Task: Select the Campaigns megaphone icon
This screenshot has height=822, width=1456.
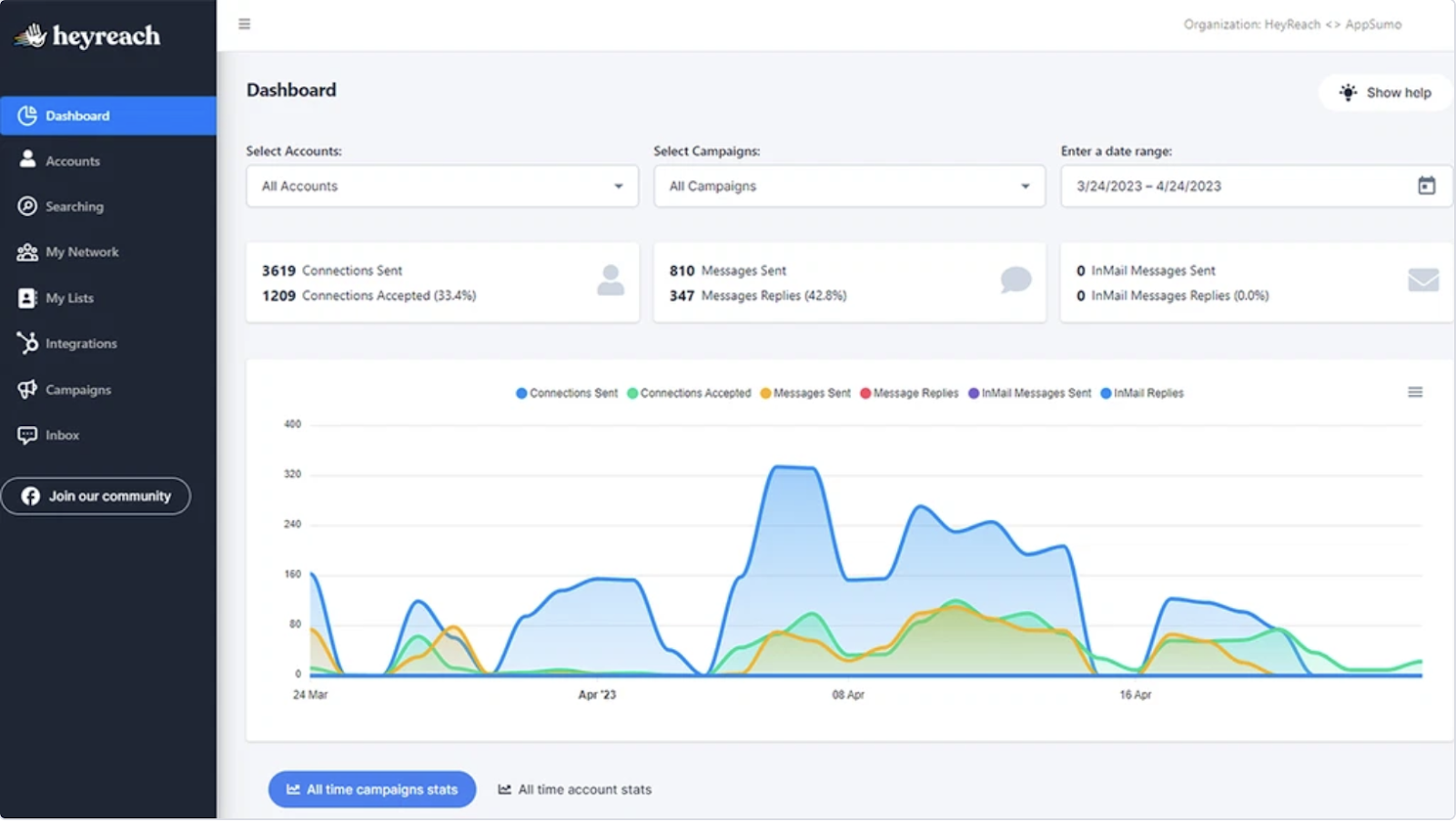Action: click(26, 389)
